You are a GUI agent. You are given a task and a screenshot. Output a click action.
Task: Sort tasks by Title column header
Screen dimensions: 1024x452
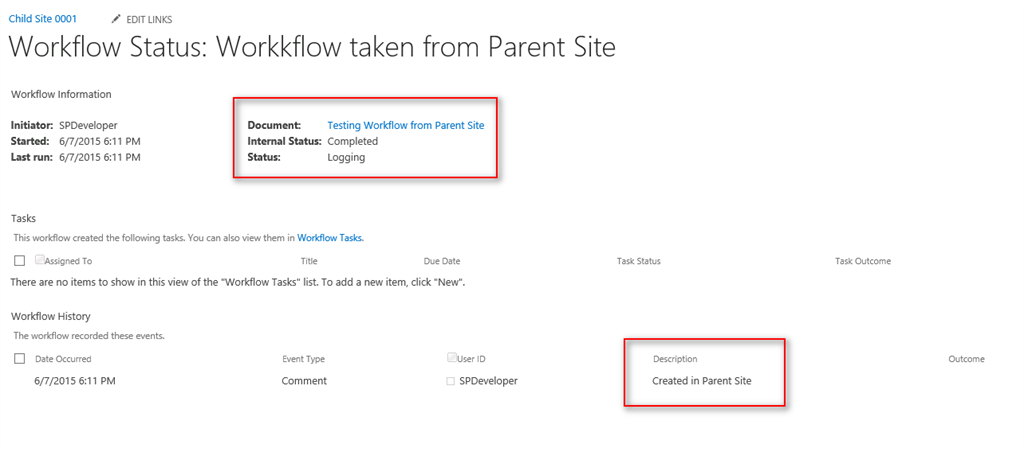[309, 261]
